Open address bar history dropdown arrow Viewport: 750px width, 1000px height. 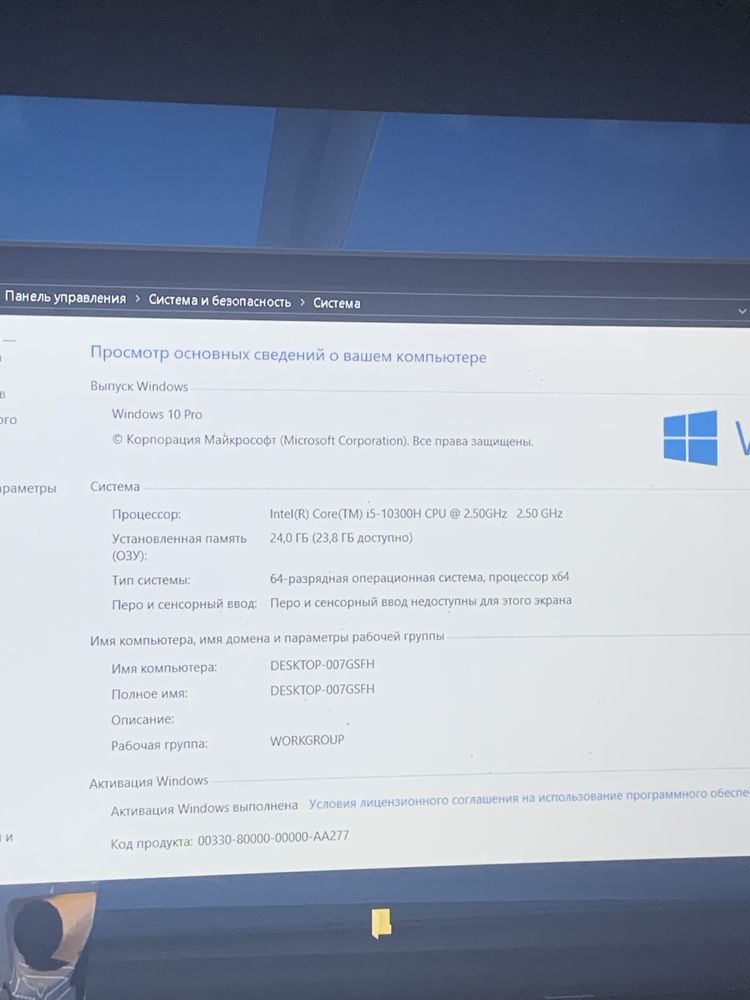pyautogui.click(x=742, y=311)
